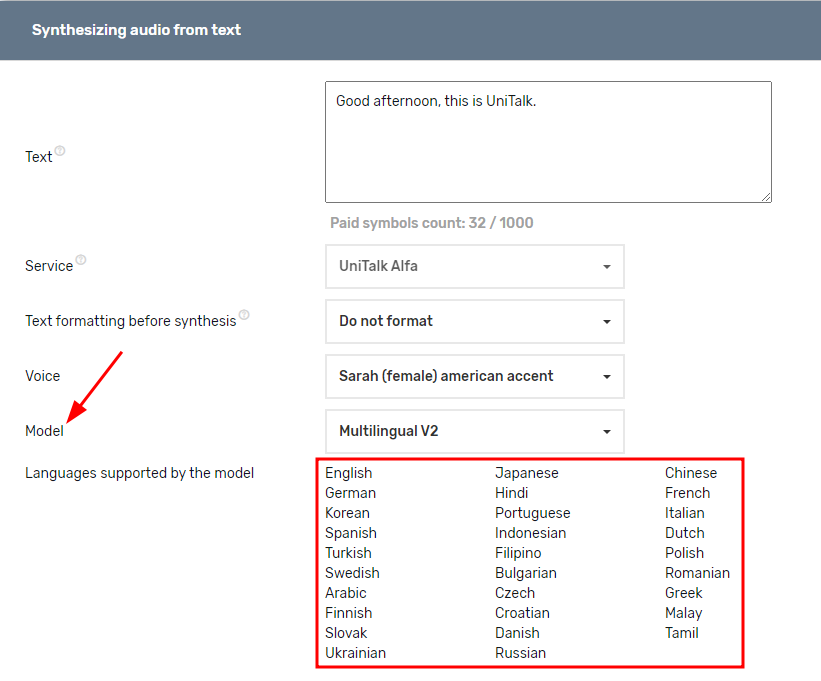Click the Paid symbols count text
This screenshot has width=821, height=681.
click(432, 223)
